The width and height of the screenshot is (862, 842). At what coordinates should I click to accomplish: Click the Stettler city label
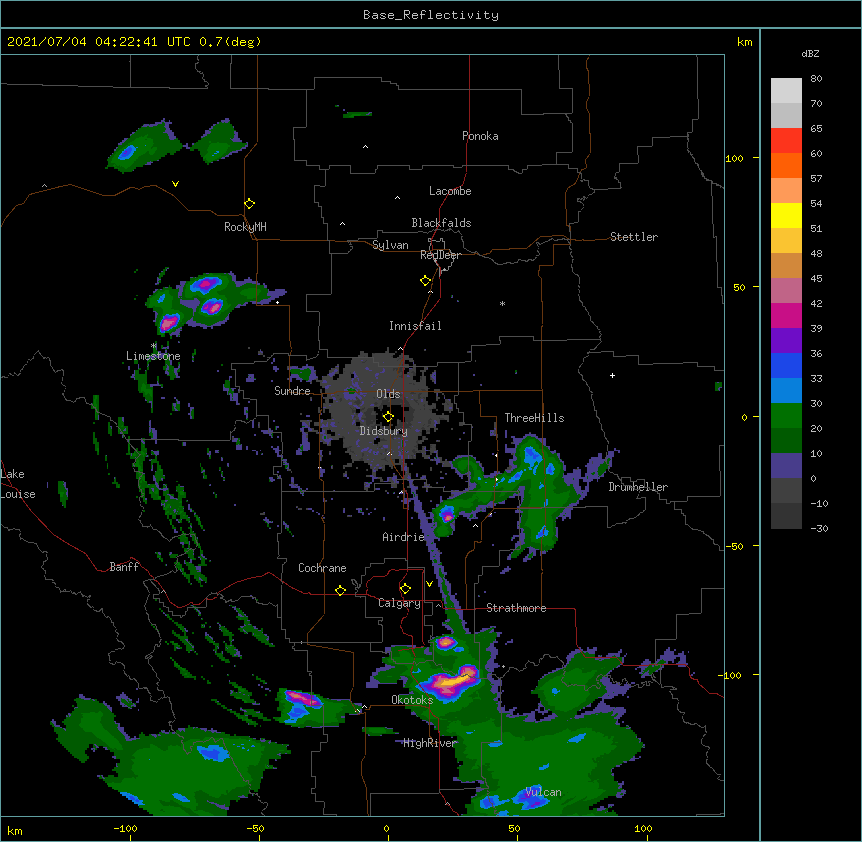click(x=634, y=237)
